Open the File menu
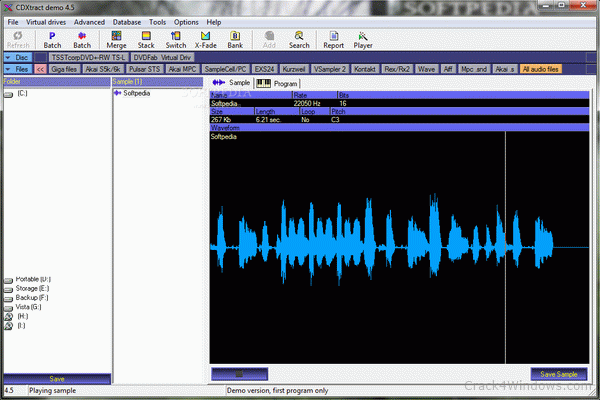Viewport: 600px width, 400px height. pos(13,22)
